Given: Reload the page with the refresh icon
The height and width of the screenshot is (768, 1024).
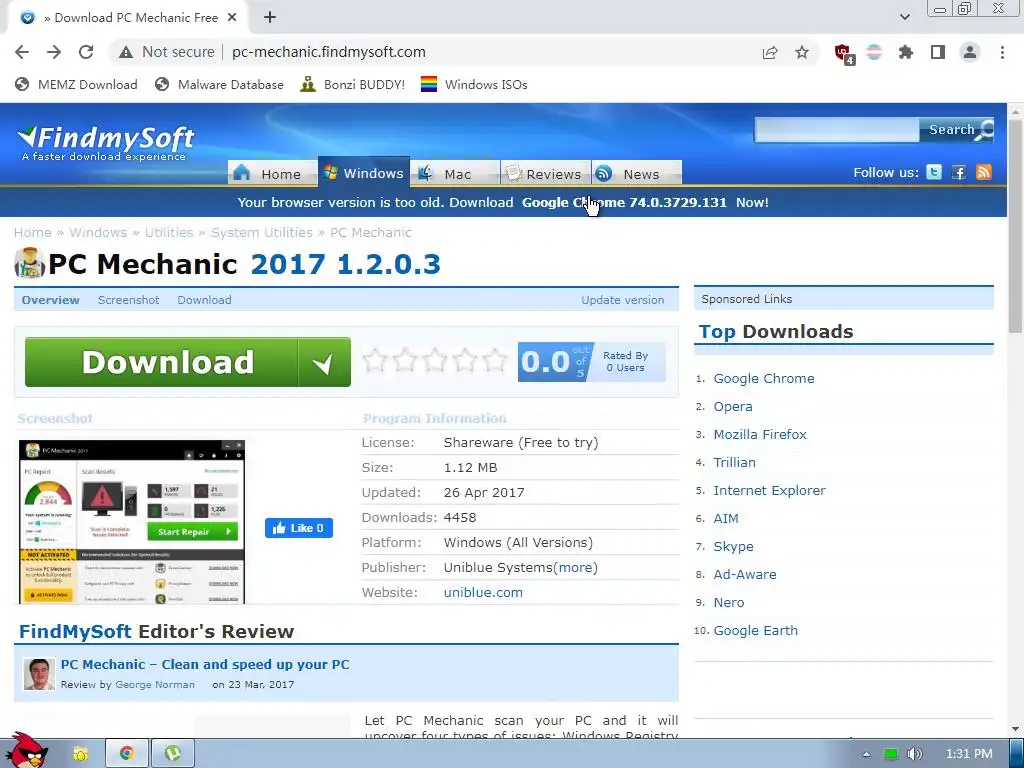Looking at the screenshot, I should point(86,52).
